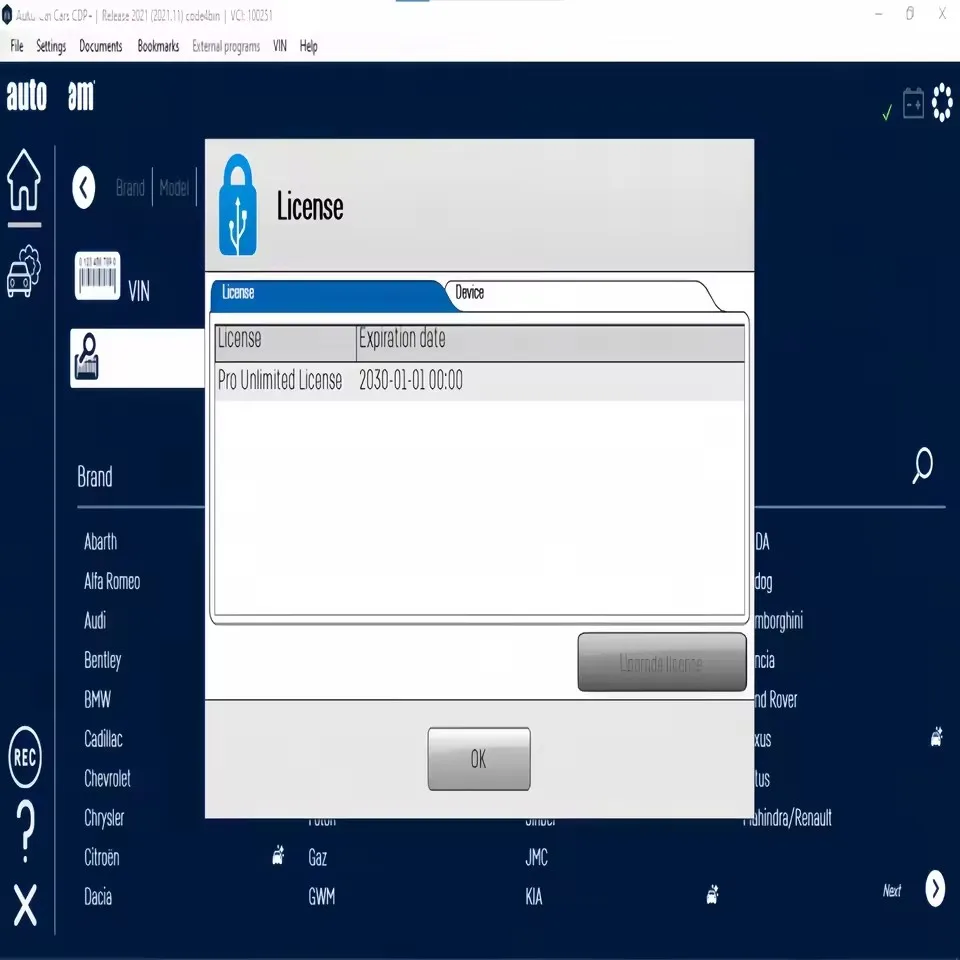Click the Brand breadcrumb label
This screenshot has height=960, width=960.
tap(130, 188)
